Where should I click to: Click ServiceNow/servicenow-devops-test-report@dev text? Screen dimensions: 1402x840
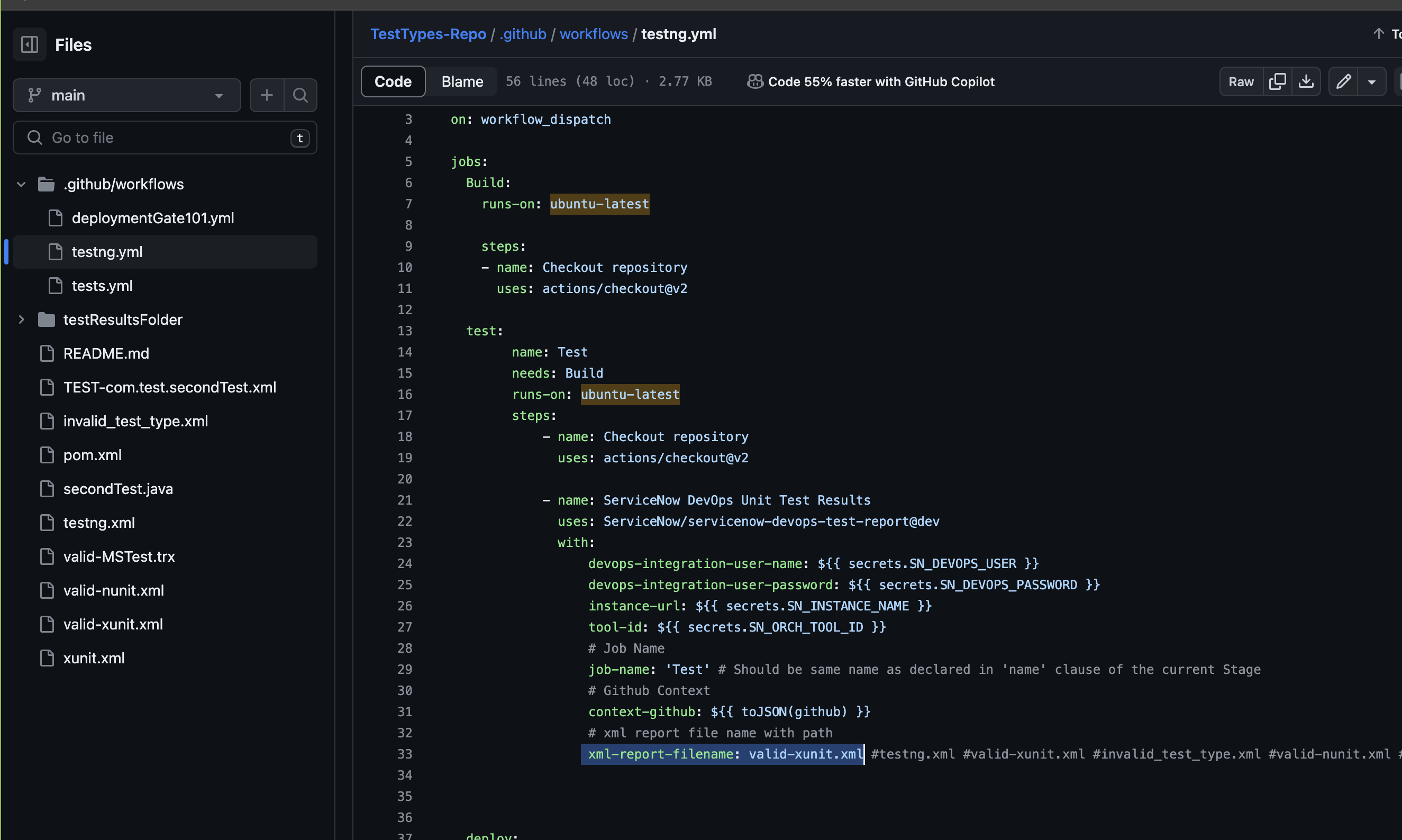pyautogui.click(x=771, y=522)
